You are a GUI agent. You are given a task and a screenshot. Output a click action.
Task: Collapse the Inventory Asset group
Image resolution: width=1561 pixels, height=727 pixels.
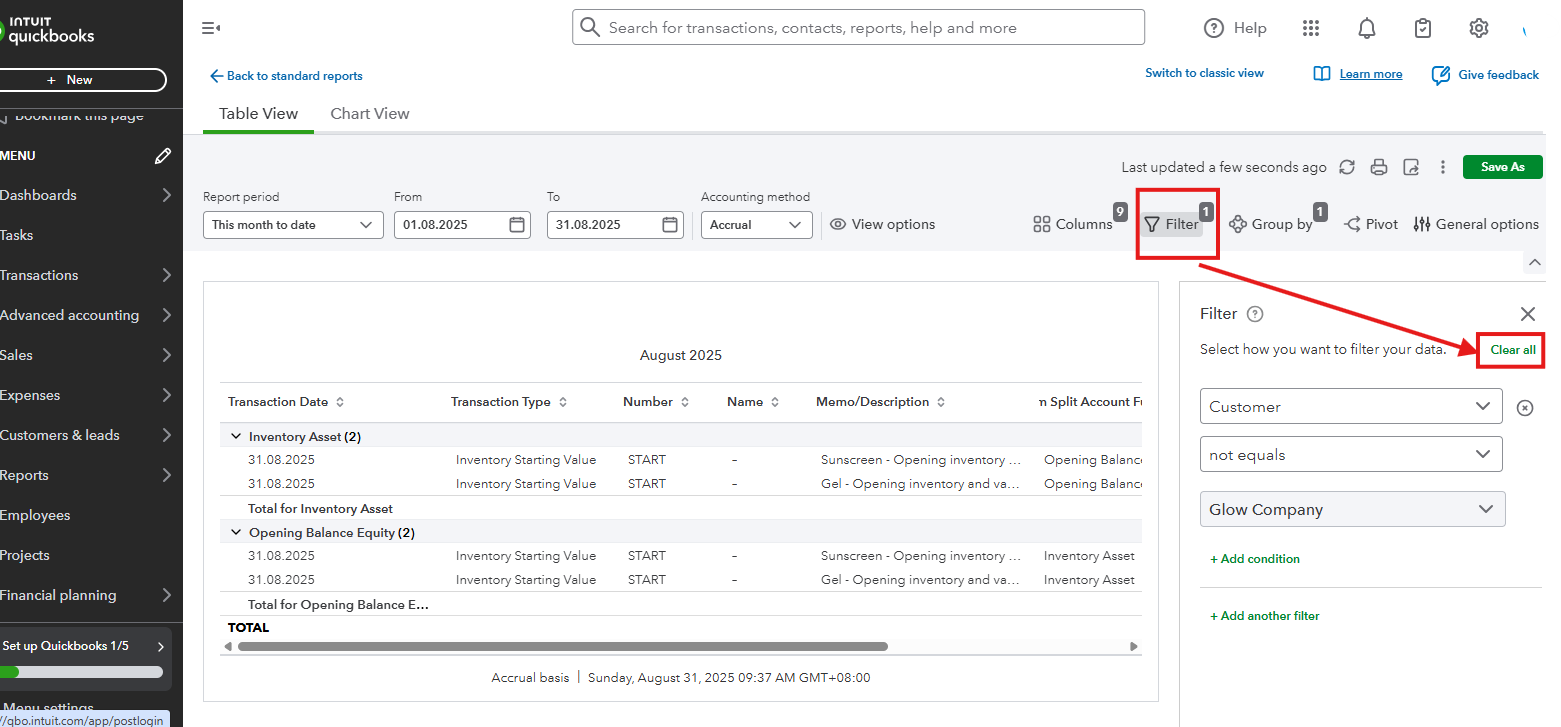(x=236, y=437)
